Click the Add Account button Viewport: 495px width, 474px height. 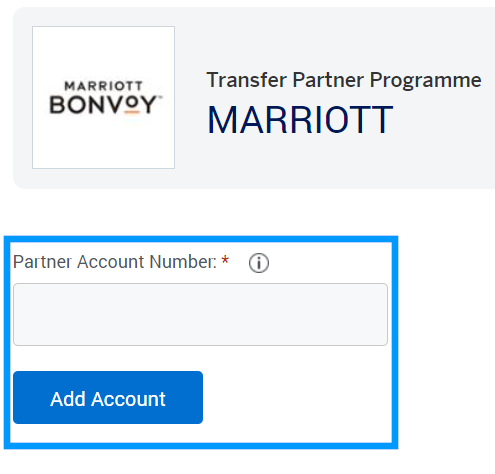tap(108, 397)
